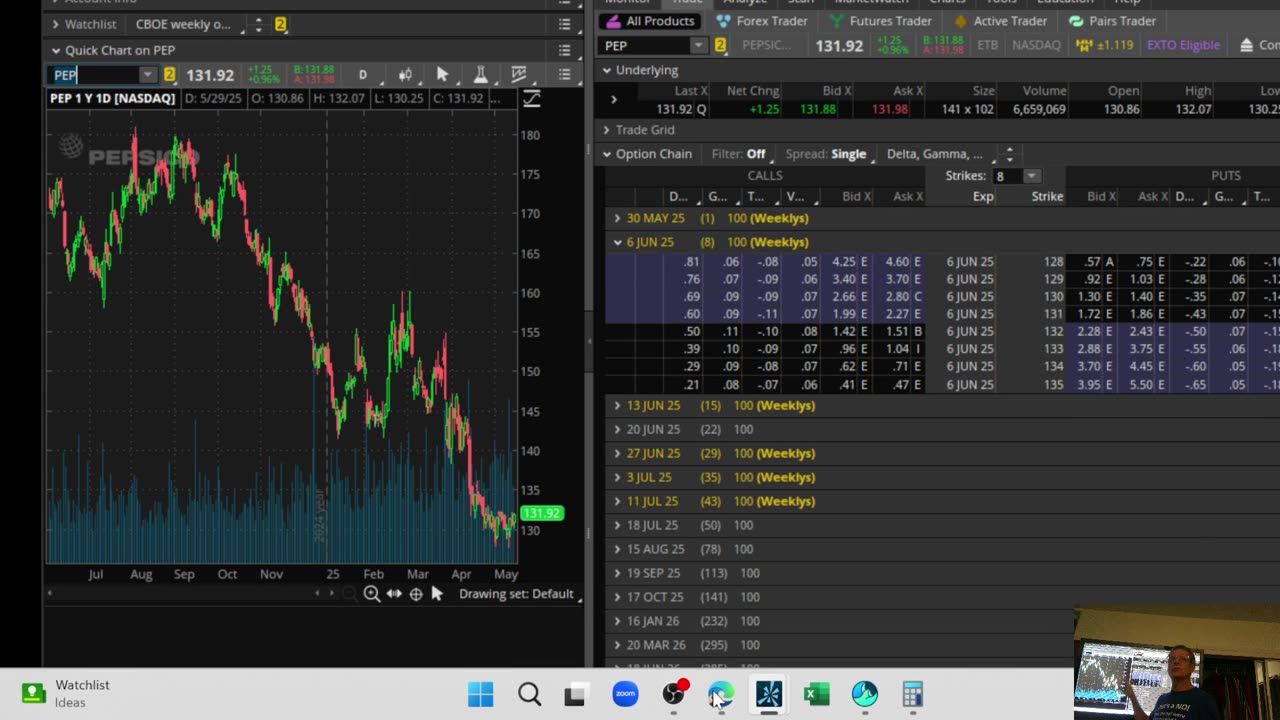Click the cursor arrow icon below the chart
The width and height of the screenshot is (1280, 720).
(x=437, y=594)
